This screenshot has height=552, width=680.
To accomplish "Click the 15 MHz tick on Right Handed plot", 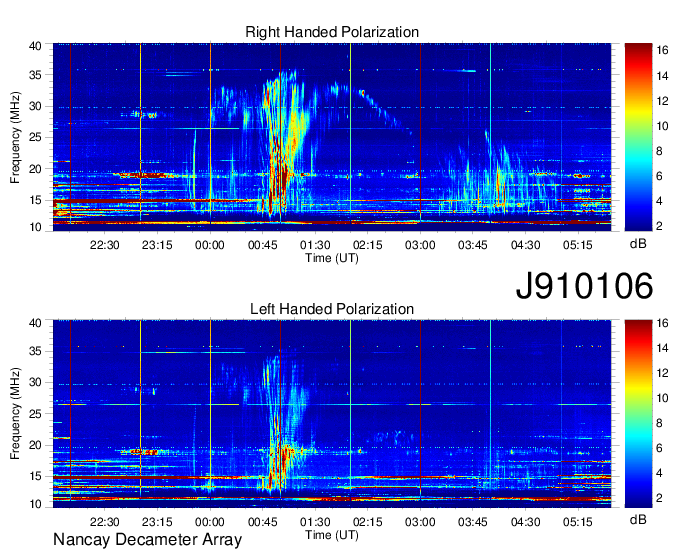I will tap(35, 200).
